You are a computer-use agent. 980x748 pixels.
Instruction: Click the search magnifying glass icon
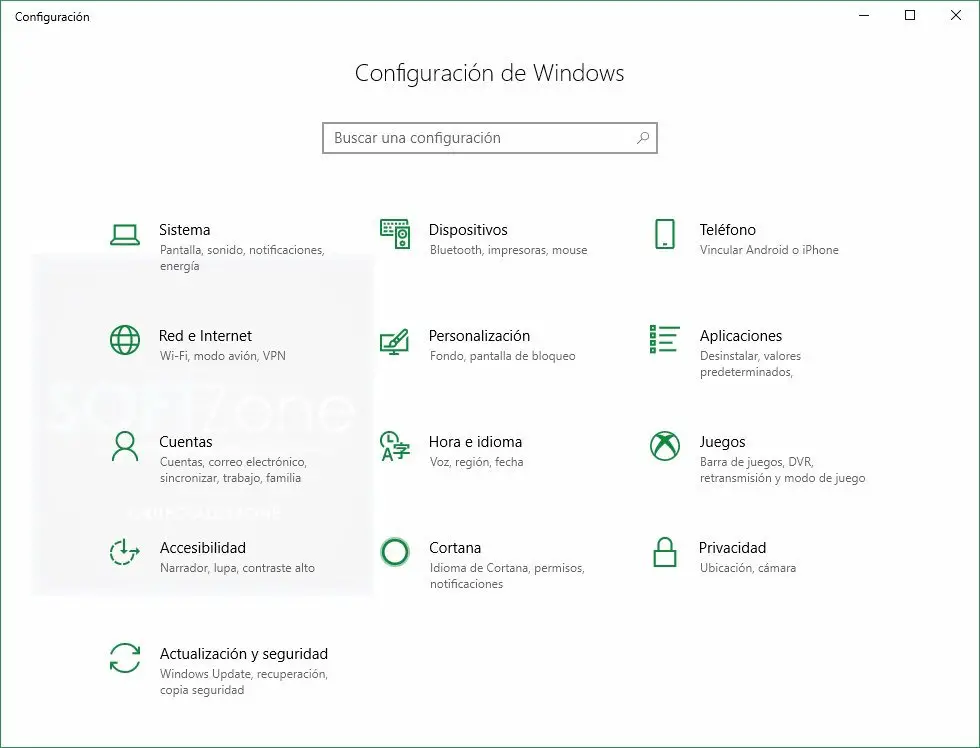coord(643,138)
